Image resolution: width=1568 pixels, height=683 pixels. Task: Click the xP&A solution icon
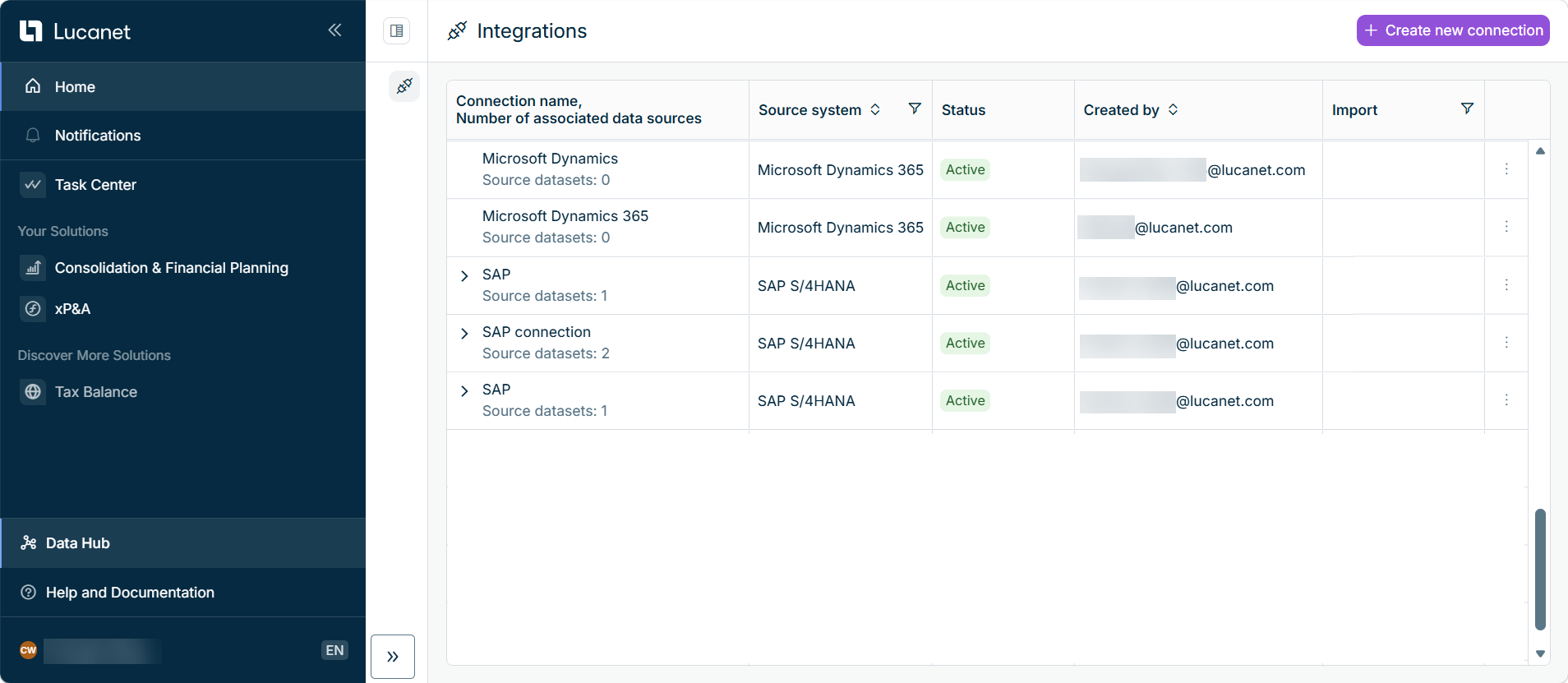(x=33, y=309)
